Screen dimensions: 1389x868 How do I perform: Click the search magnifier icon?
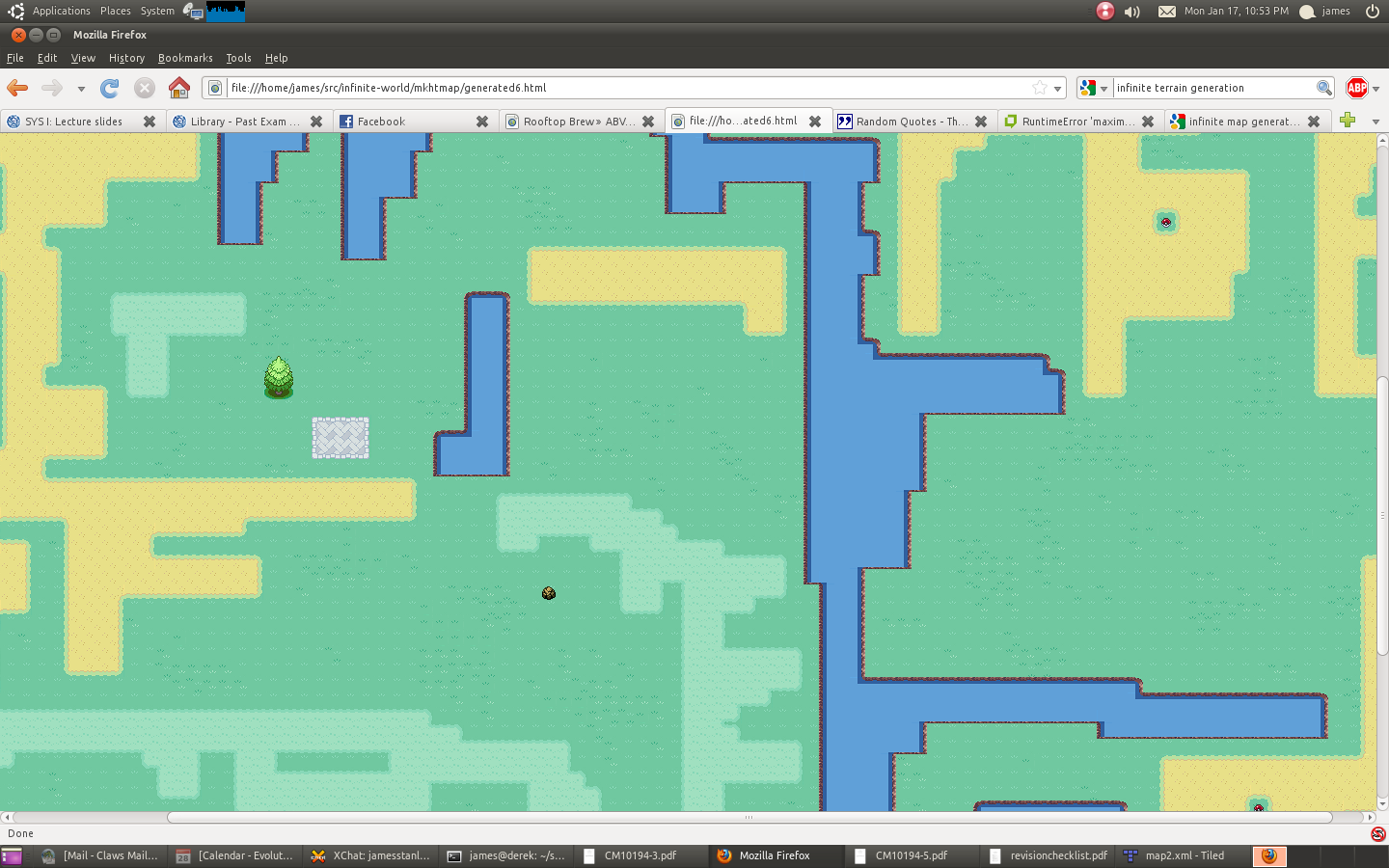click(1324, 88)
